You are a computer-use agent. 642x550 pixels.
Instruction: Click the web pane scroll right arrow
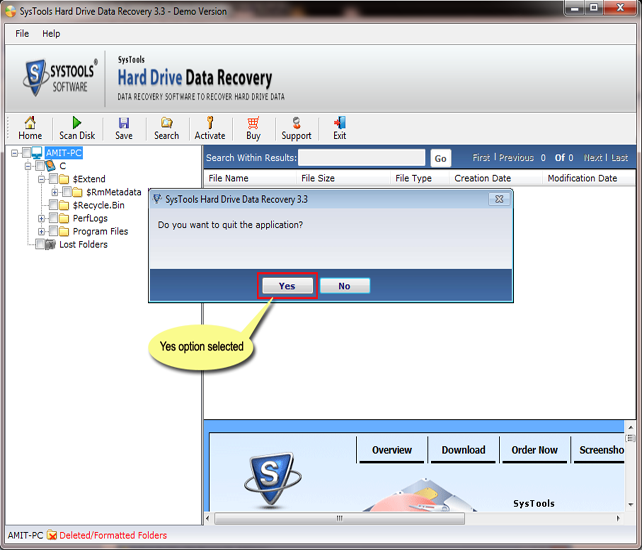[618, 518]
